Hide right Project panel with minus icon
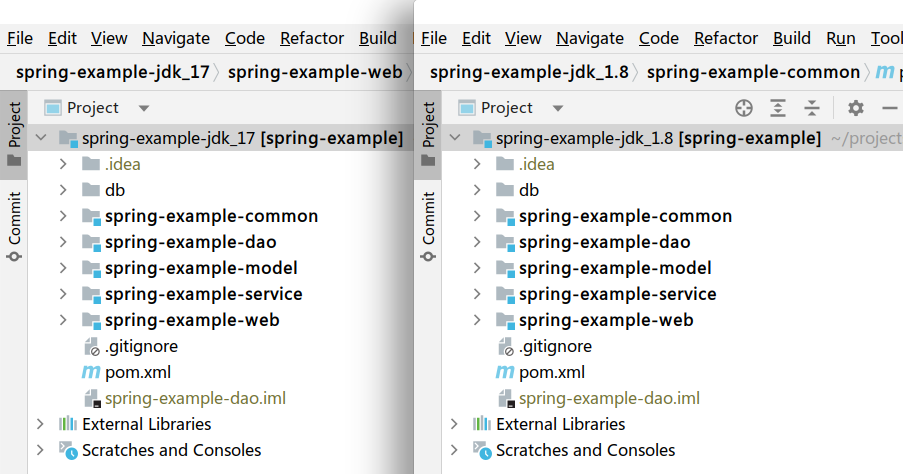Image resolution: width=903 pixels, height=474 pixels. (890, 108)
